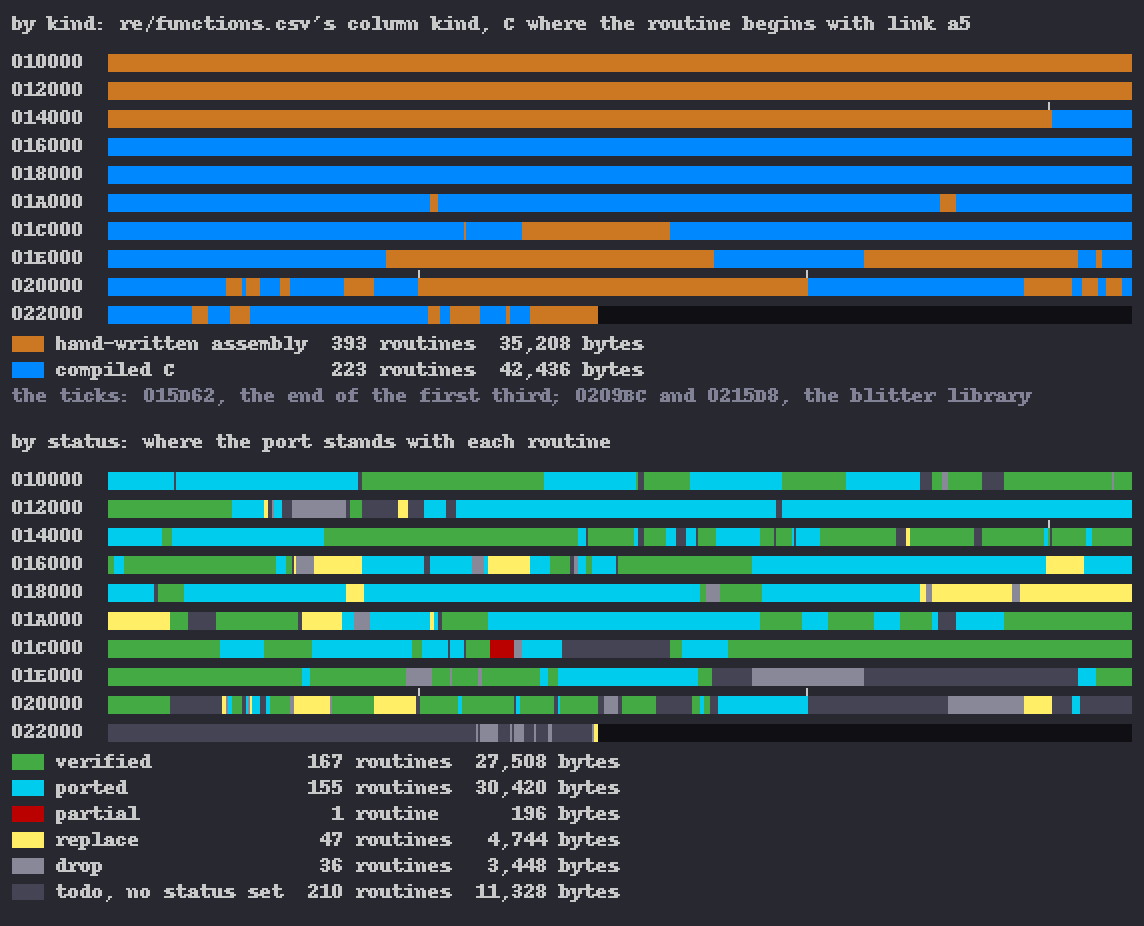This screenshot has height=926, width=1144.
Task: Click the orange hand-written assembly legend swatch
Action: pos(28,344)
